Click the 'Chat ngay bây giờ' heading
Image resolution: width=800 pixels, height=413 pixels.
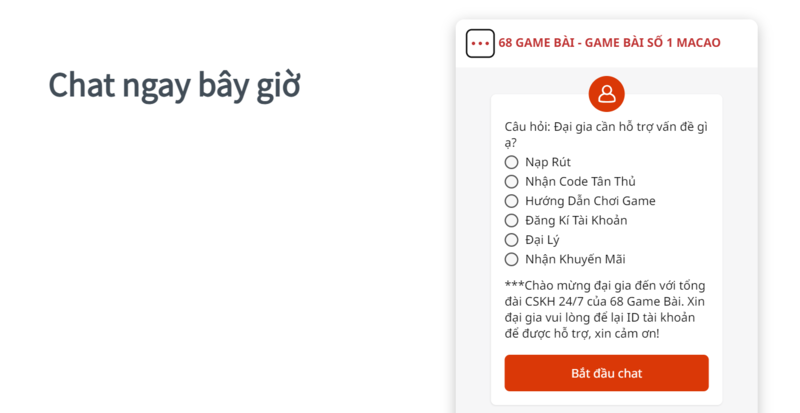(174, 86)
